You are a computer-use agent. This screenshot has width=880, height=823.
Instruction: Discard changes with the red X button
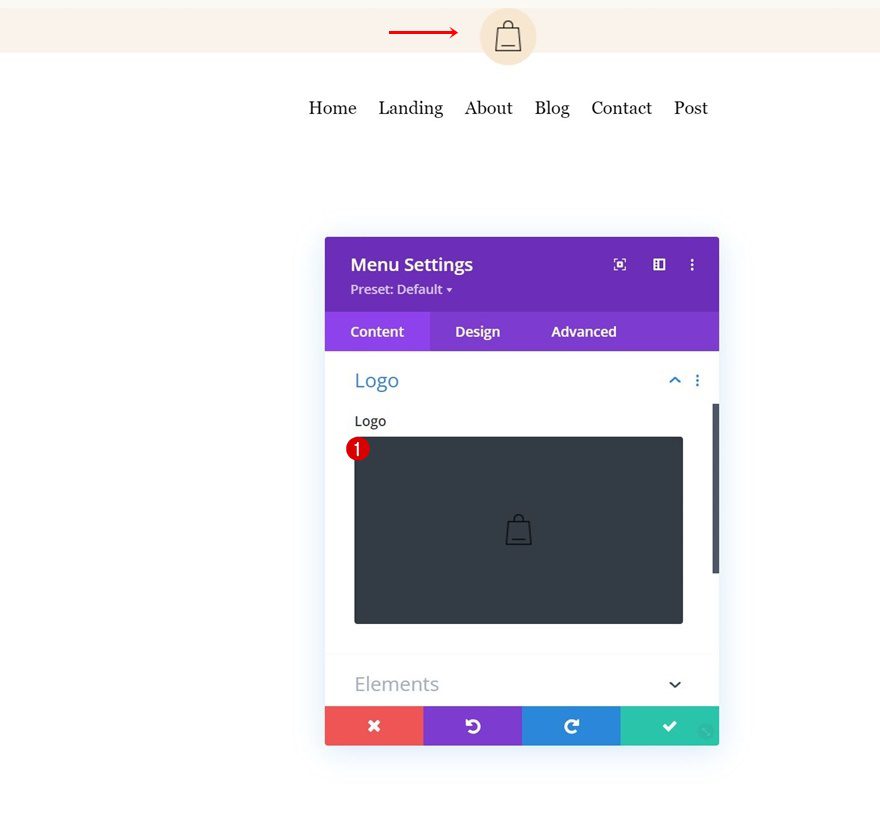[374, 725]
